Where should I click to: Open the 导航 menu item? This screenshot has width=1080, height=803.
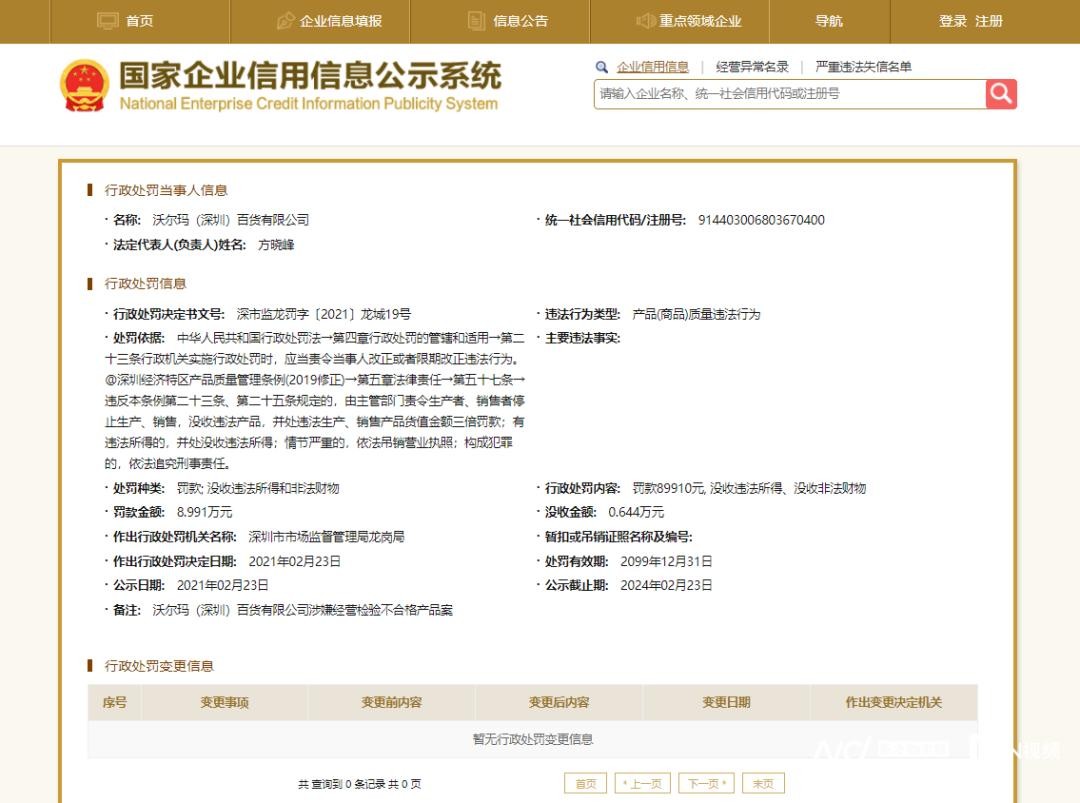click(x=828, y=21)
